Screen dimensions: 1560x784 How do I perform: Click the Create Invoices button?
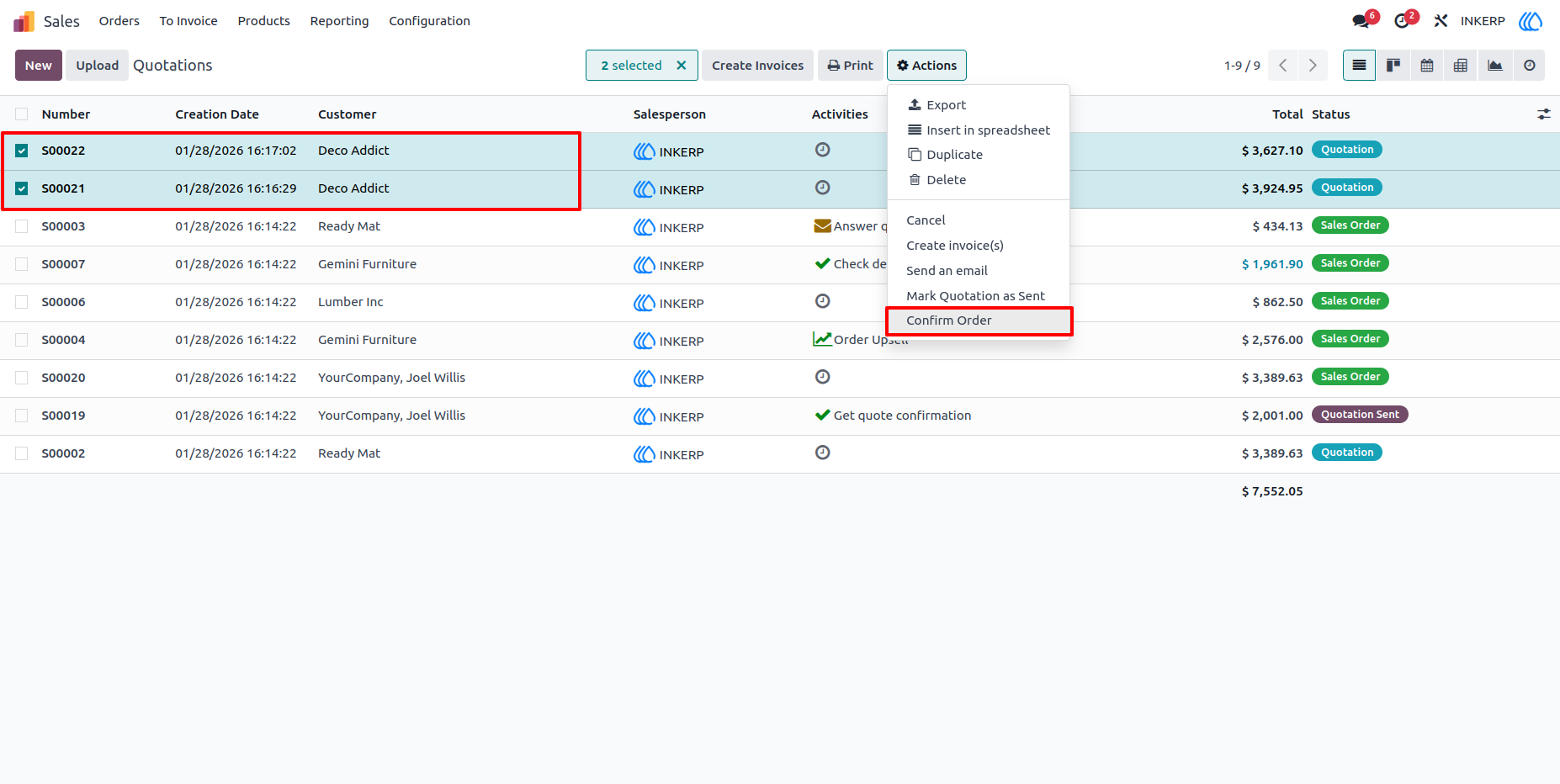point(757,66)
